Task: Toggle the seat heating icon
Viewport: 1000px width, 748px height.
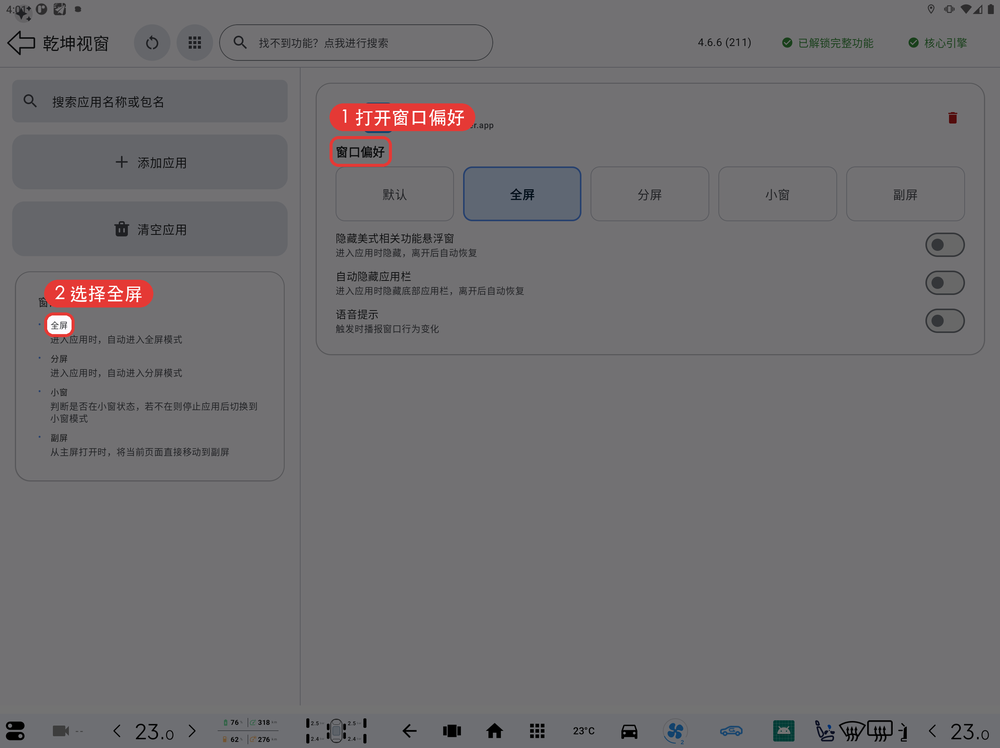Action: 825,731
